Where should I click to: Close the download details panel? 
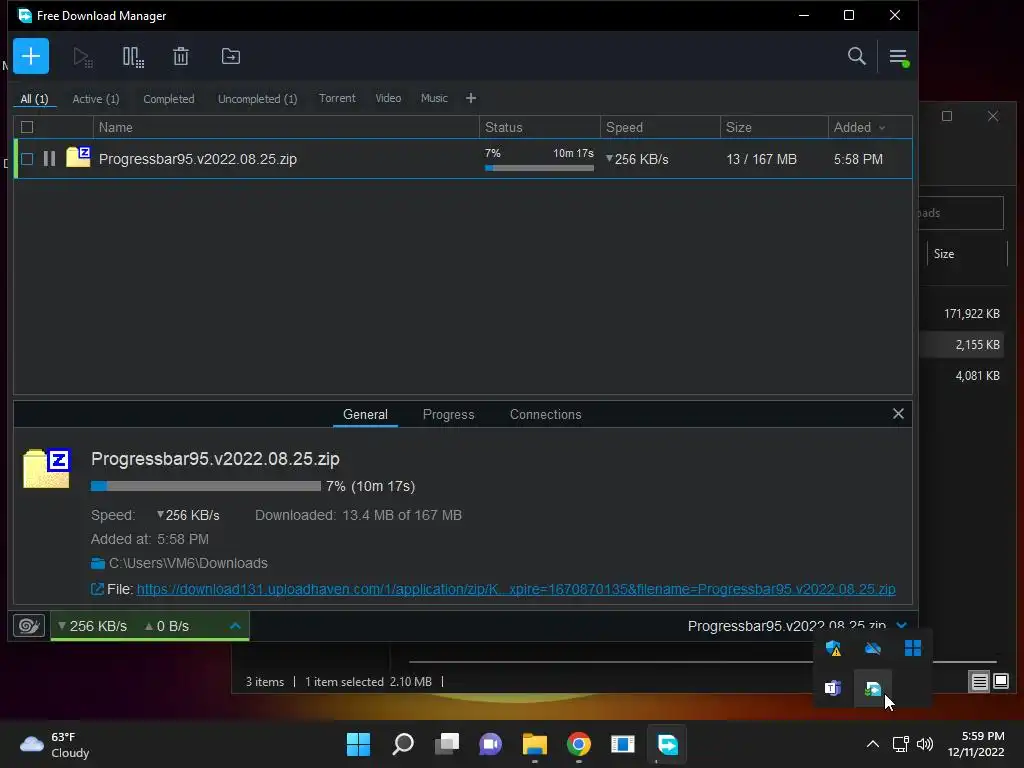point(898,413)
